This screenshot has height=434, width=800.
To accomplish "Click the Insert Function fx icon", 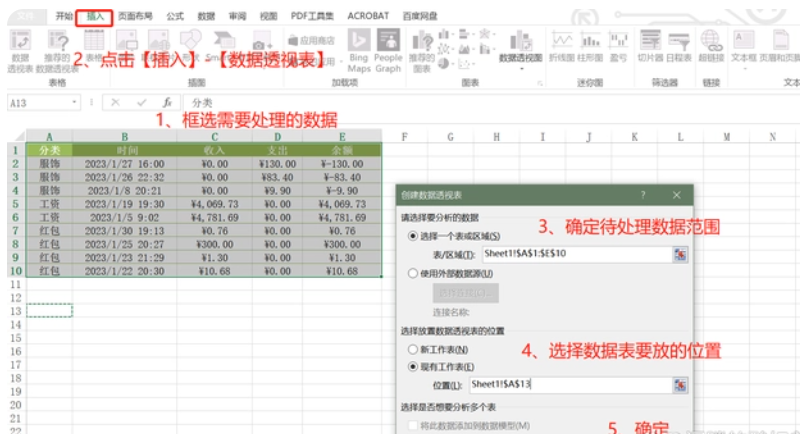I will [x=167, y=103].
